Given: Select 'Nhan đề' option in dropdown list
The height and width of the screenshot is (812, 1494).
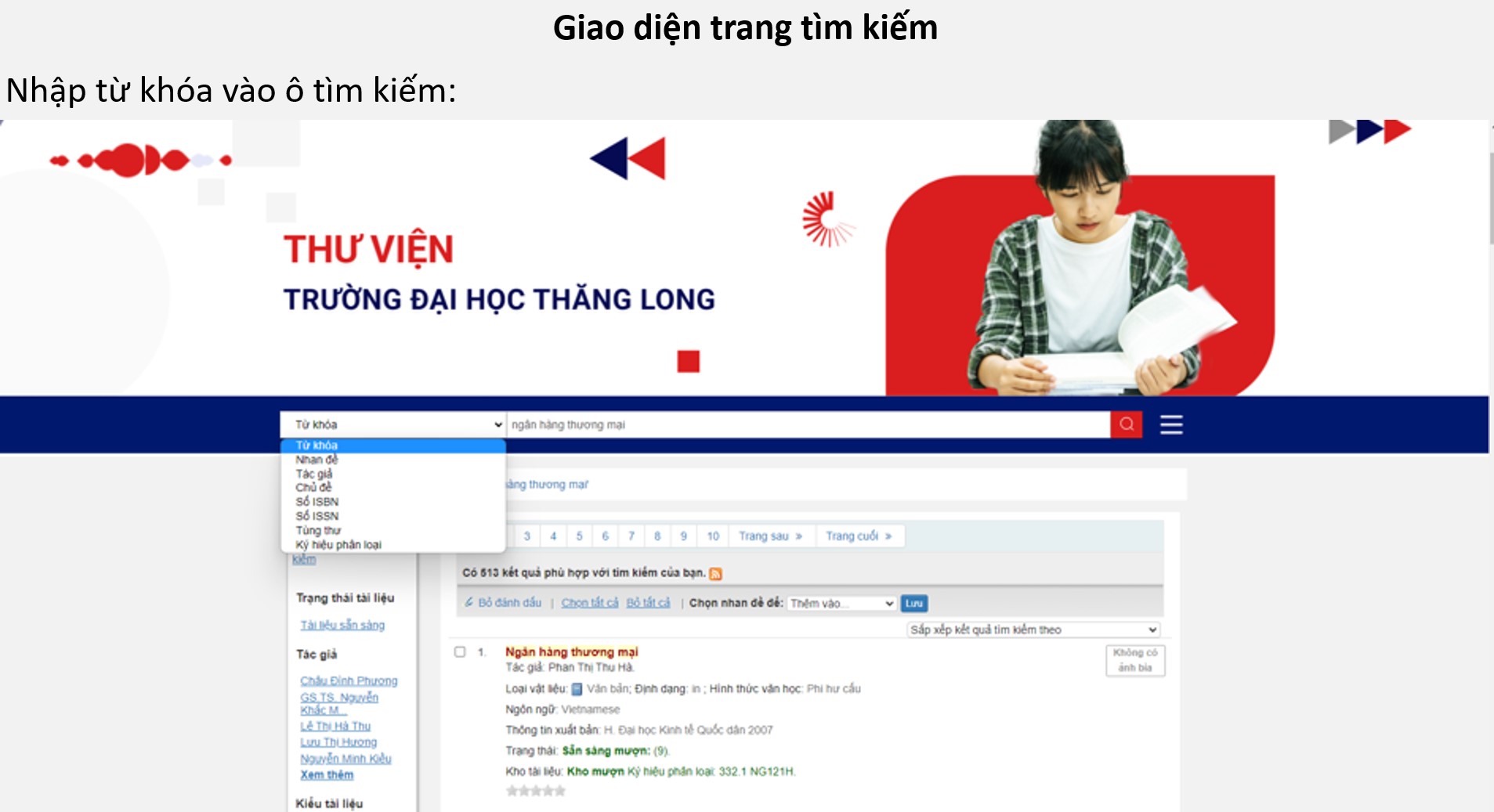Looking at the screenshot, I should (x=392, y=460).
